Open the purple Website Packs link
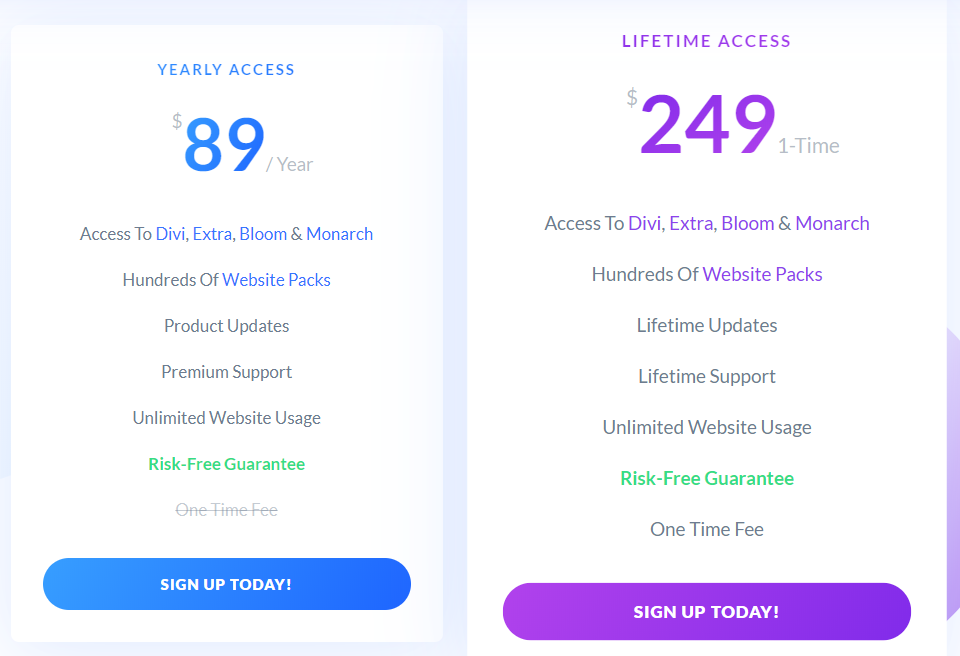Screen dimensions: 960x656 point(762,274)
